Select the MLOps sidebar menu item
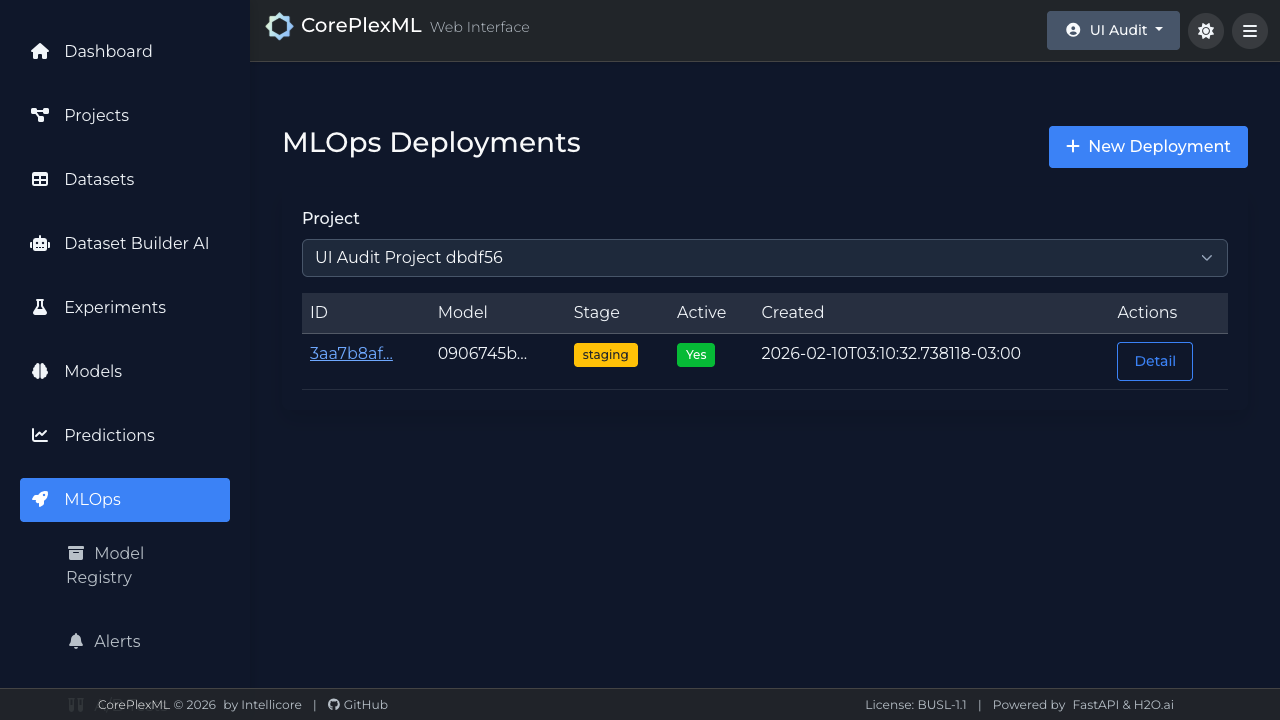 point(125,500)
